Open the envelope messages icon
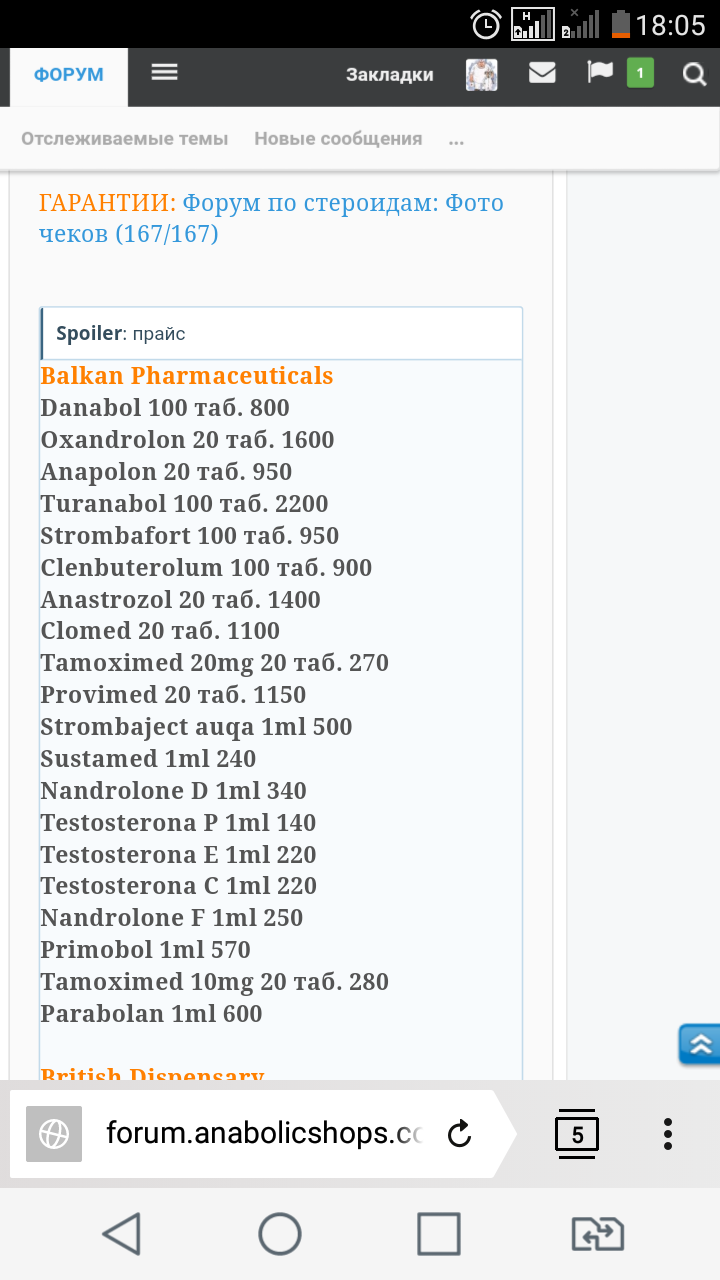720x1280 pixels. pyautogui.click(x=542, y=73)
